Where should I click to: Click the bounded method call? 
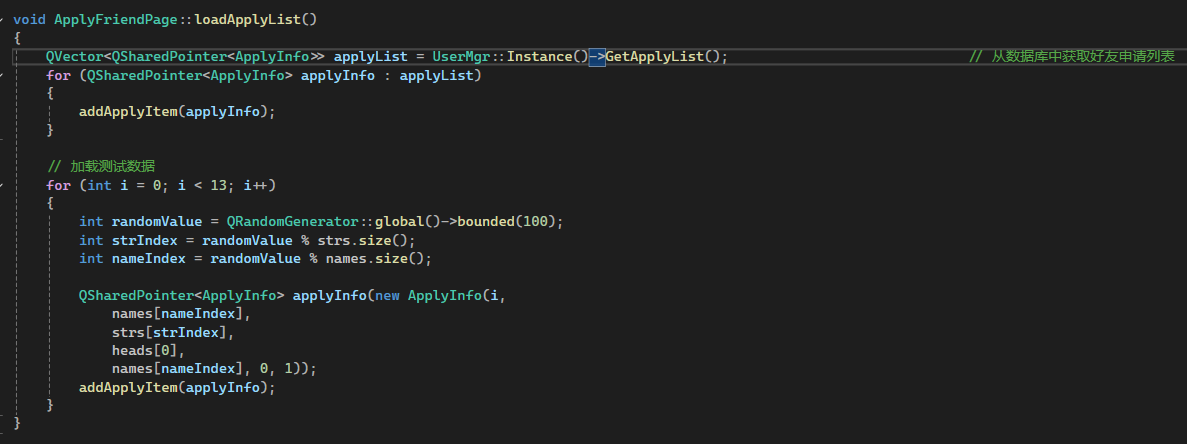[x=485, y=222]
